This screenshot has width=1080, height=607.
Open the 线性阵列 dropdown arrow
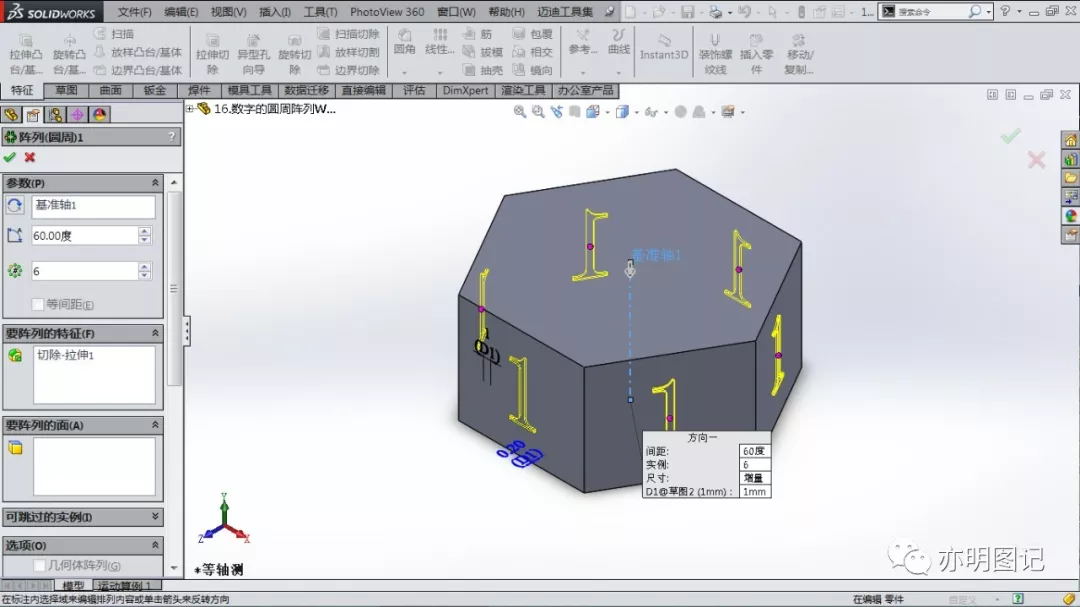pos(439,72)
